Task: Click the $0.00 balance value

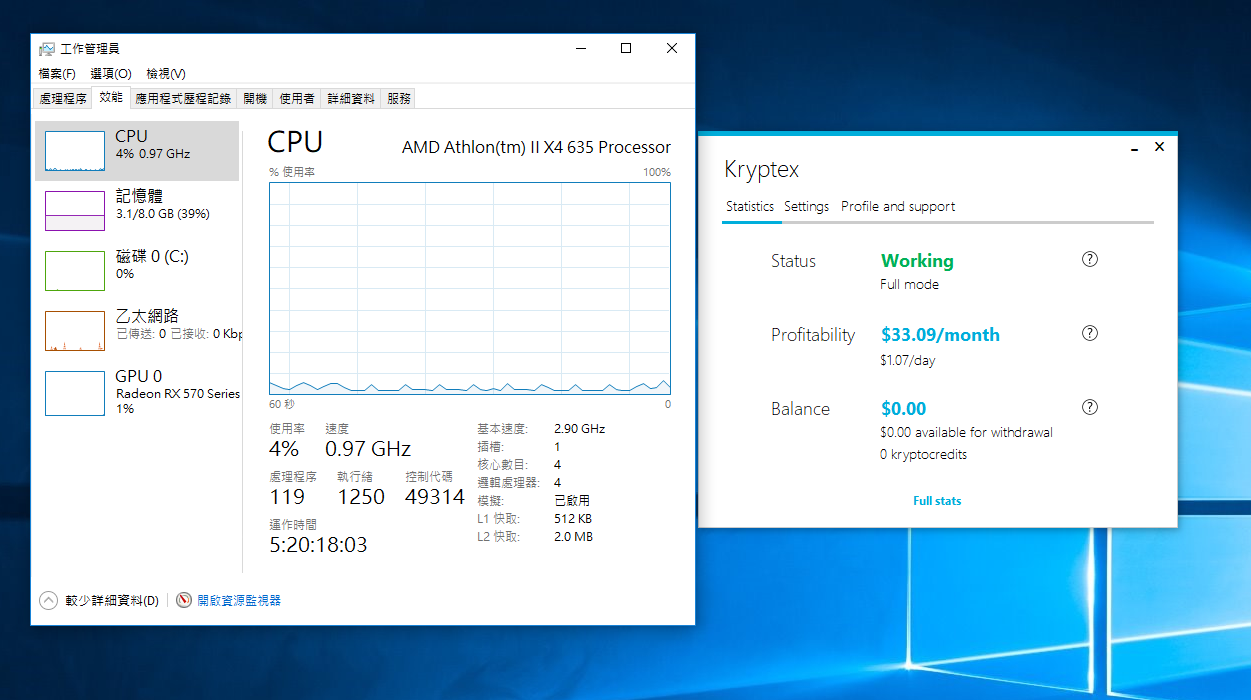Action: [903, 409]
